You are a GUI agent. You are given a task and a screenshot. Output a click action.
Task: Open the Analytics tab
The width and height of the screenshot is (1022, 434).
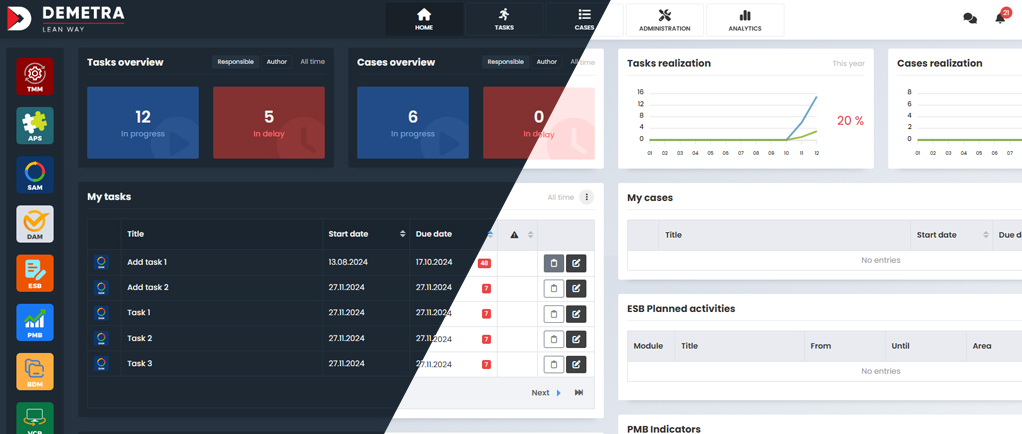point(745,20)
